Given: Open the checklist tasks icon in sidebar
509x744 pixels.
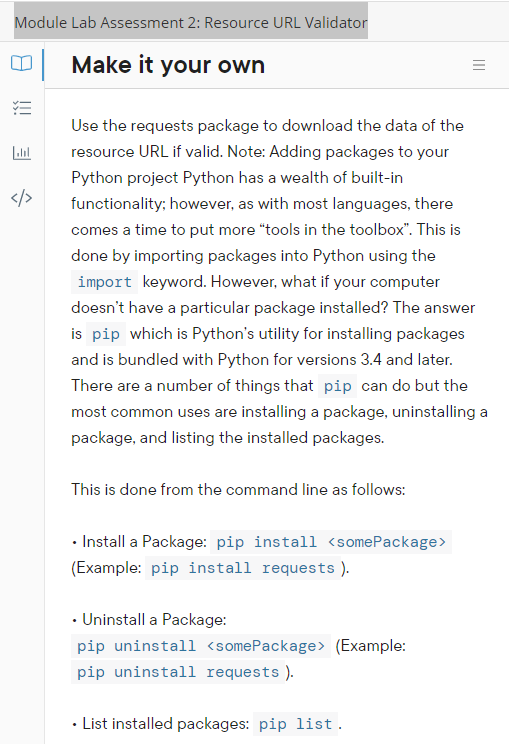Looking at the screenshot, I should tap(22, 108).
